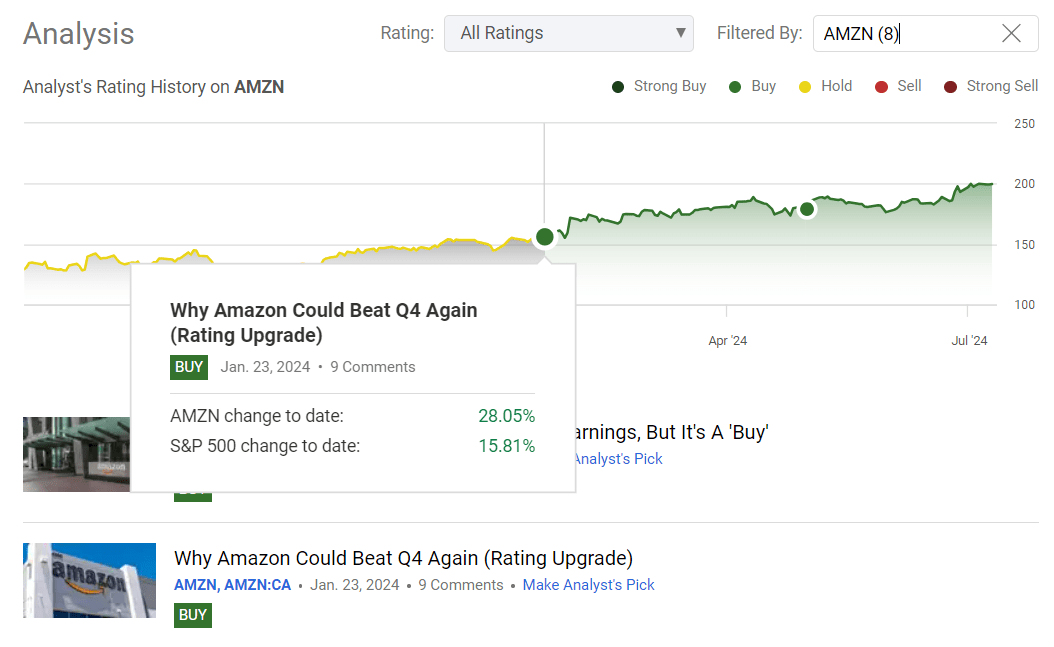Click the Amazon sign thumbnail image
Viewport: 1054px width, 647px height.
coord(89,581)
